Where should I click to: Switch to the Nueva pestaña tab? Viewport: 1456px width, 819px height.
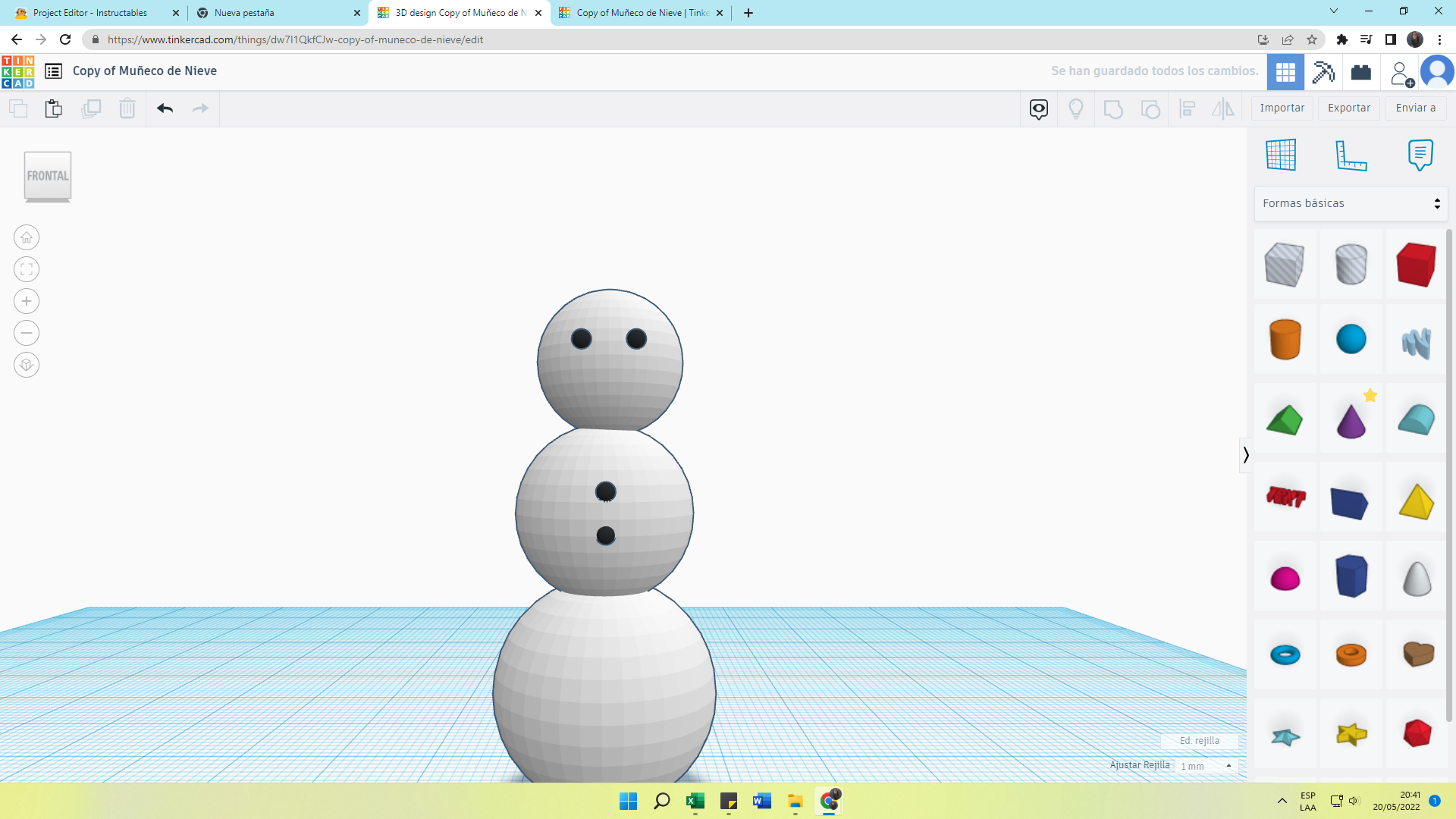(x=244, y=13)
